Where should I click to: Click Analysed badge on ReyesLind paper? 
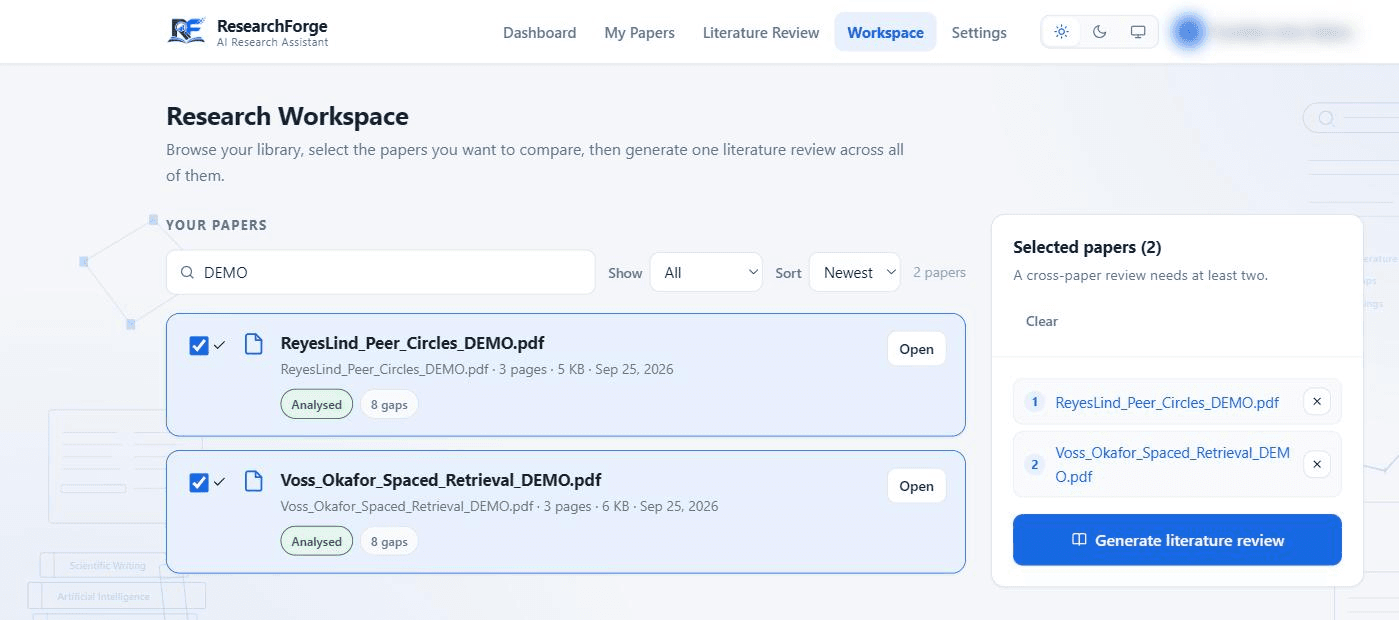tap(317, 405)
